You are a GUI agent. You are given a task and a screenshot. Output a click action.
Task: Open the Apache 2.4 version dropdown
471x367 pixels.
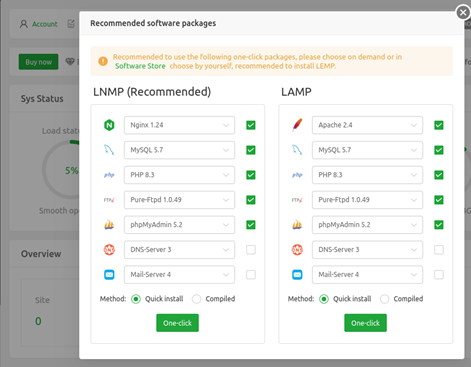click(x=367, y=125)
